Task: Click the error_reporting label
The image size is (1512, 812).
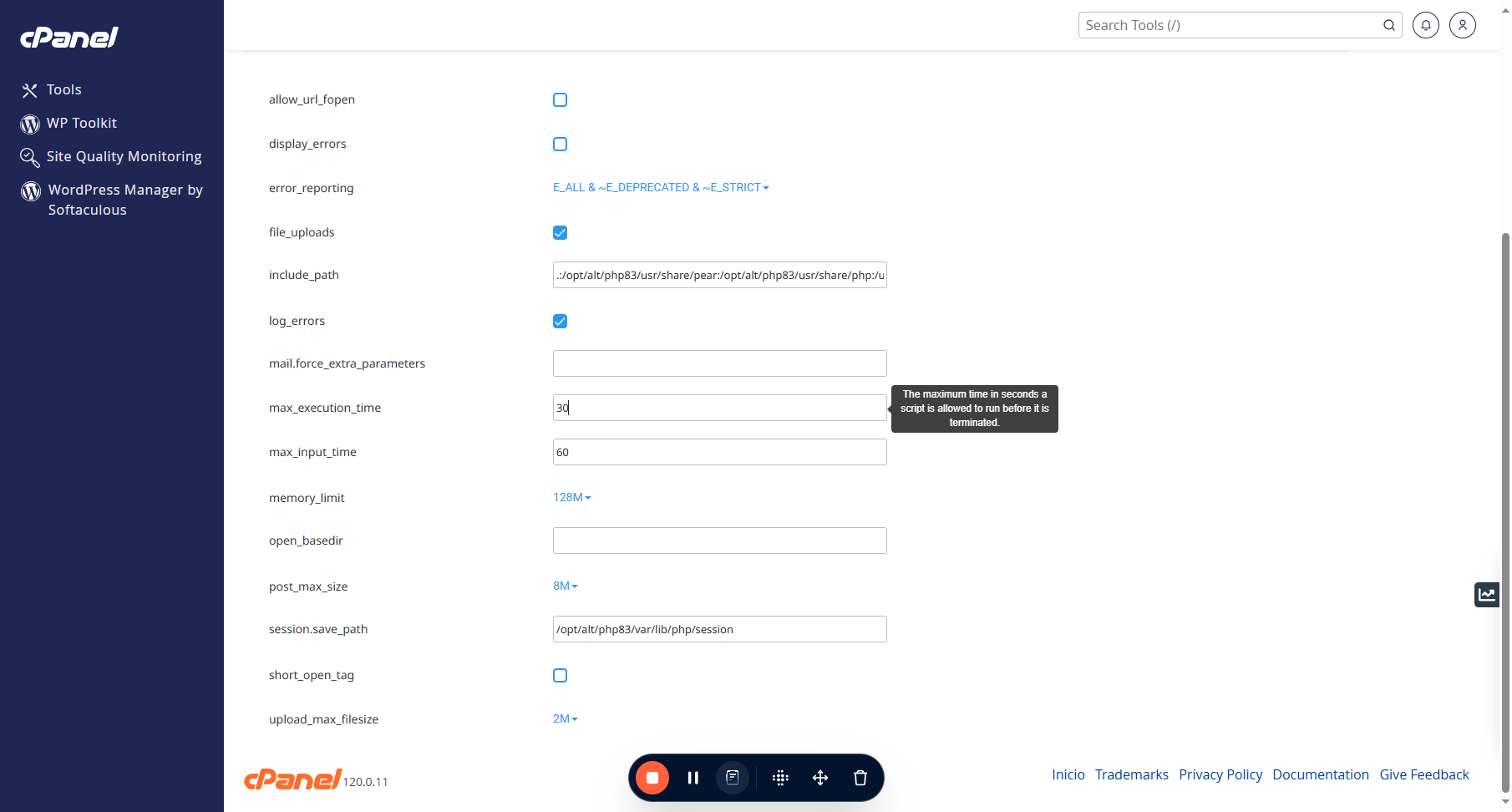Action: point(312,188)
